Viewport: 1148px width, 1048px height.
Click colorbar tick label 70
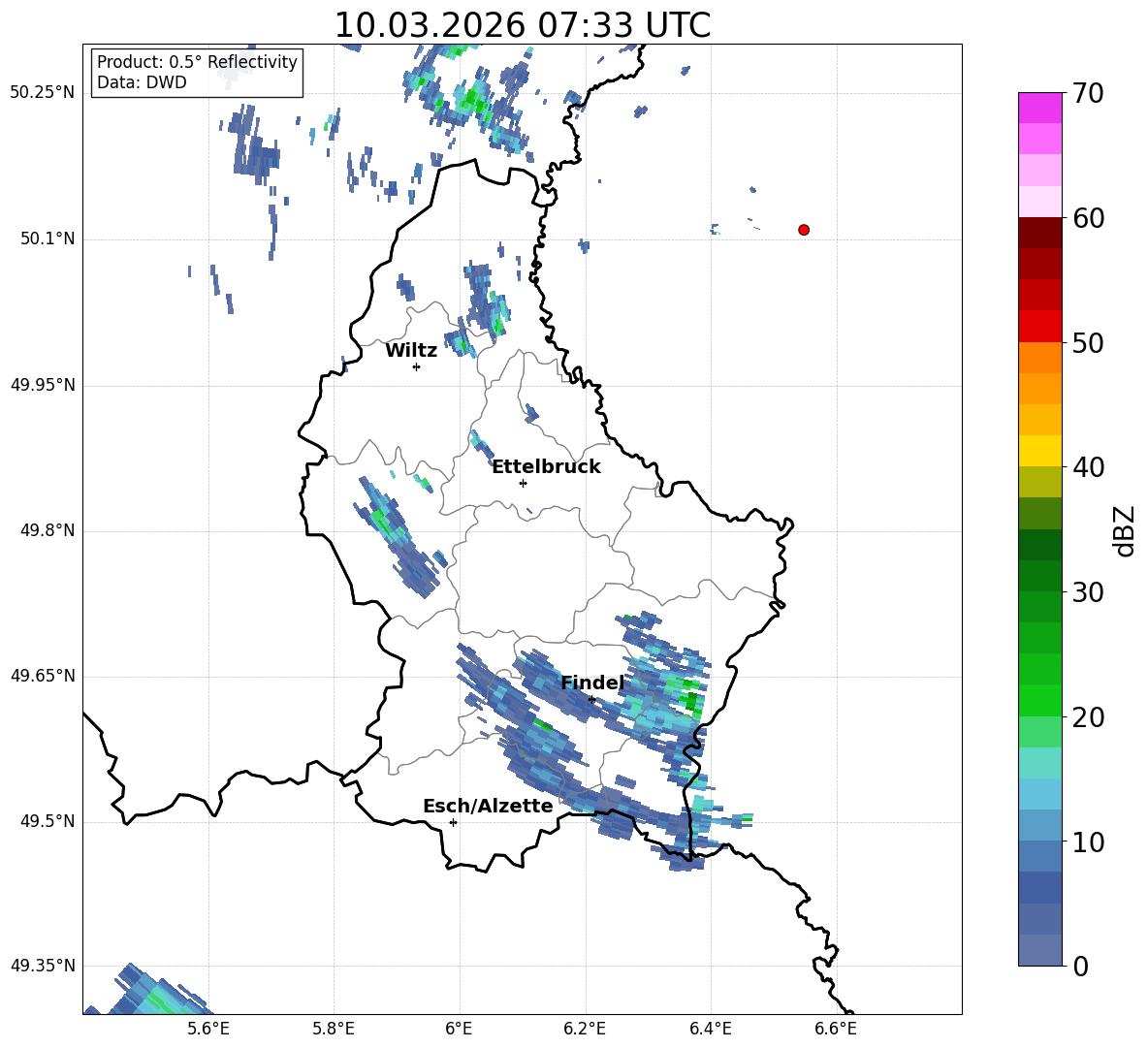[x=1087, y=94]
